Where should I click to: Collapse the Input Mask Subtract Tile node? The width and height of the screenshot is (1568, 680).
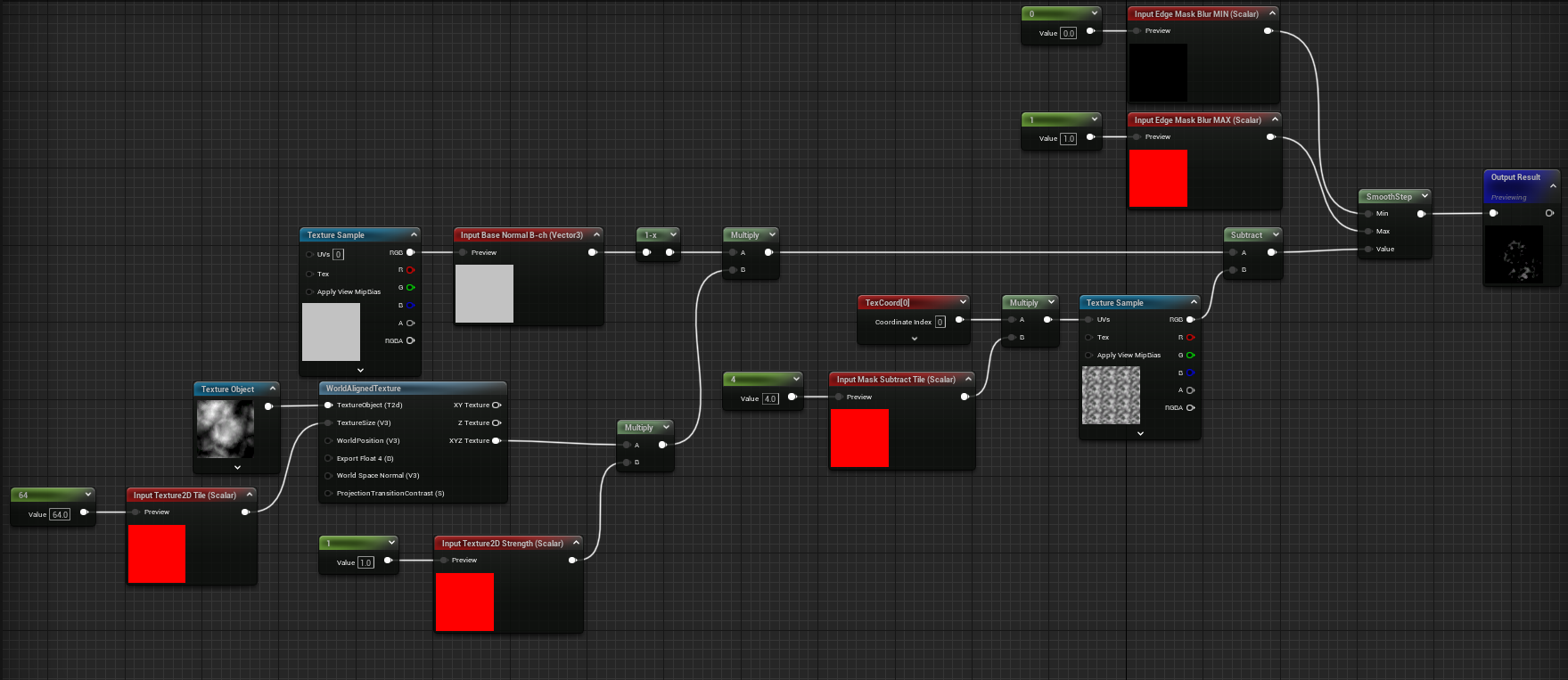(x=968, y=379)
